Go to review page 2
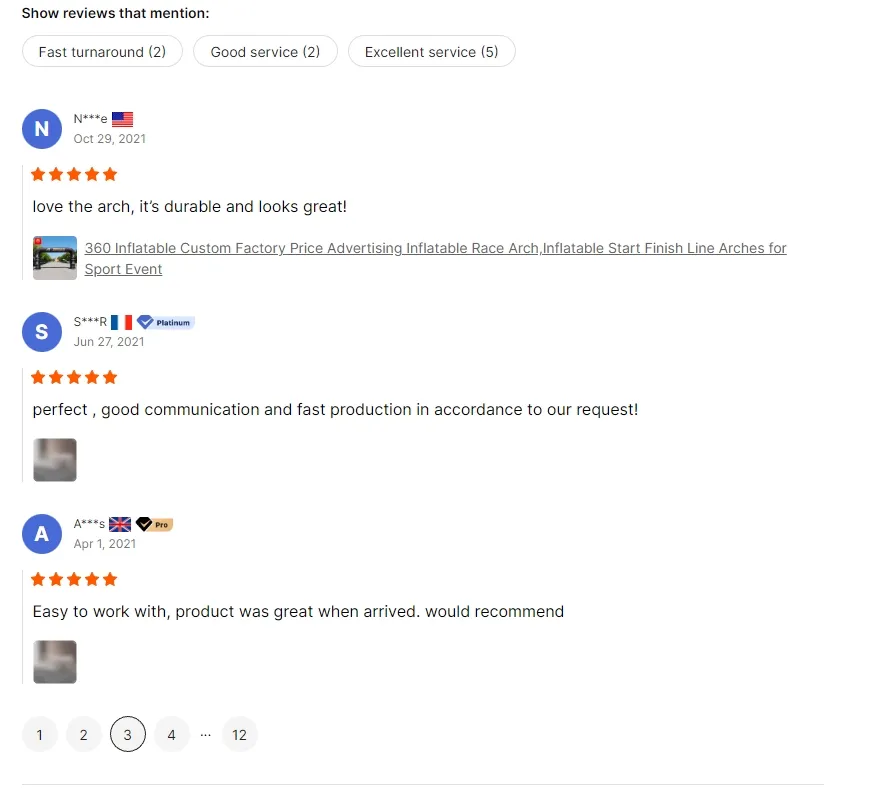885x789 pixels. pos(83,734)
